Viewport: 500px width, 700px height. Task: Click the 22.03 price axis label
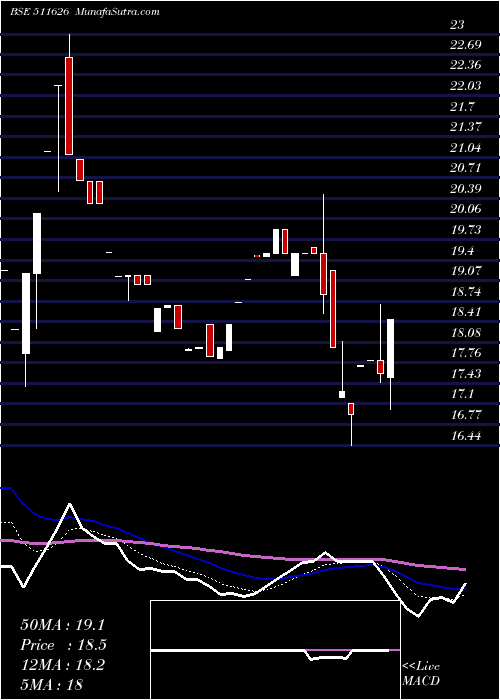pos(466,86)
